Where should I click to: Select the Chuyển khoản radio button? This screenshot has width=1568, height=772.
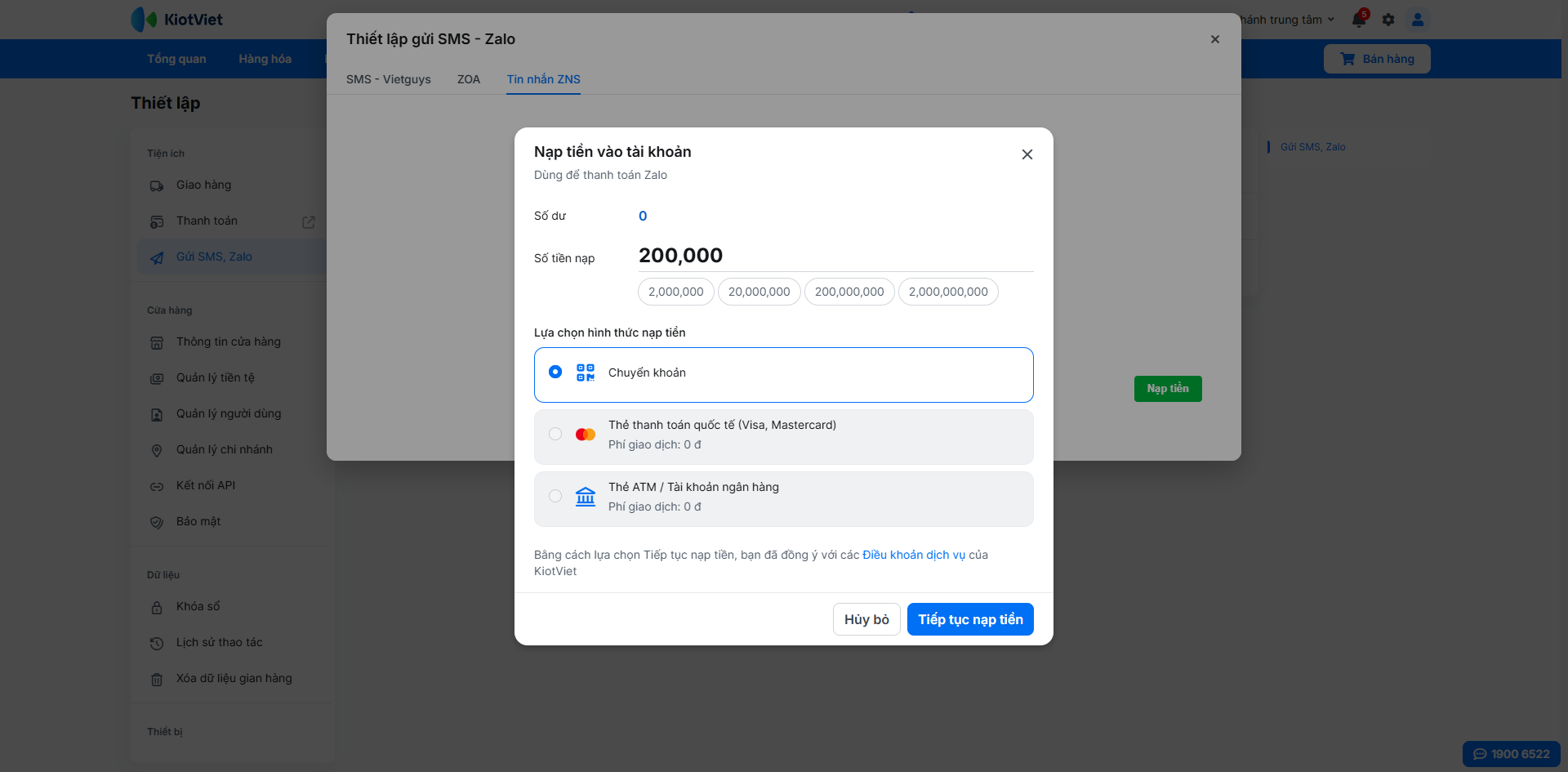(555, 372)
